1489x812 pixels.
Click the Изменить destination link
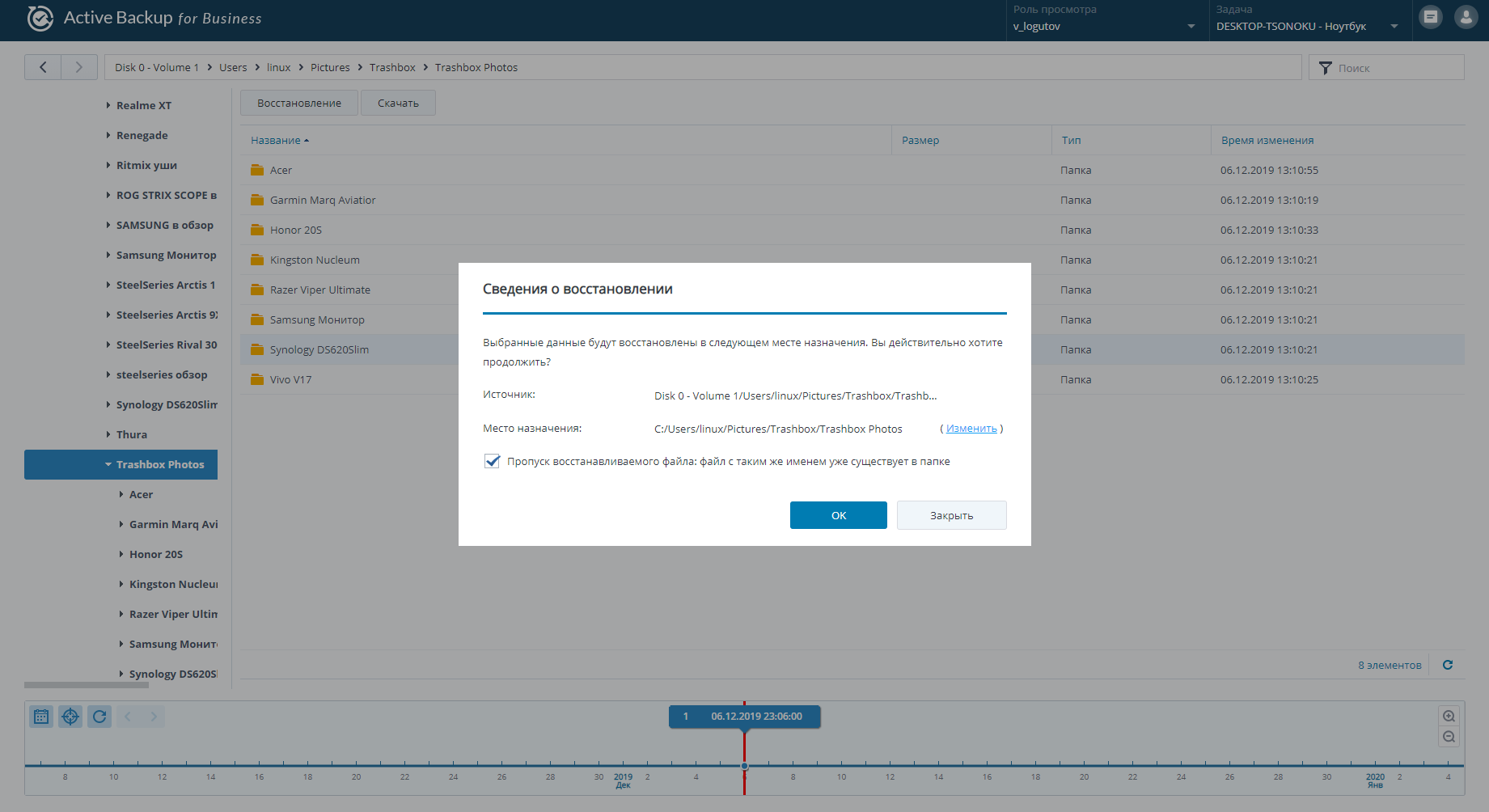(971, 429)
